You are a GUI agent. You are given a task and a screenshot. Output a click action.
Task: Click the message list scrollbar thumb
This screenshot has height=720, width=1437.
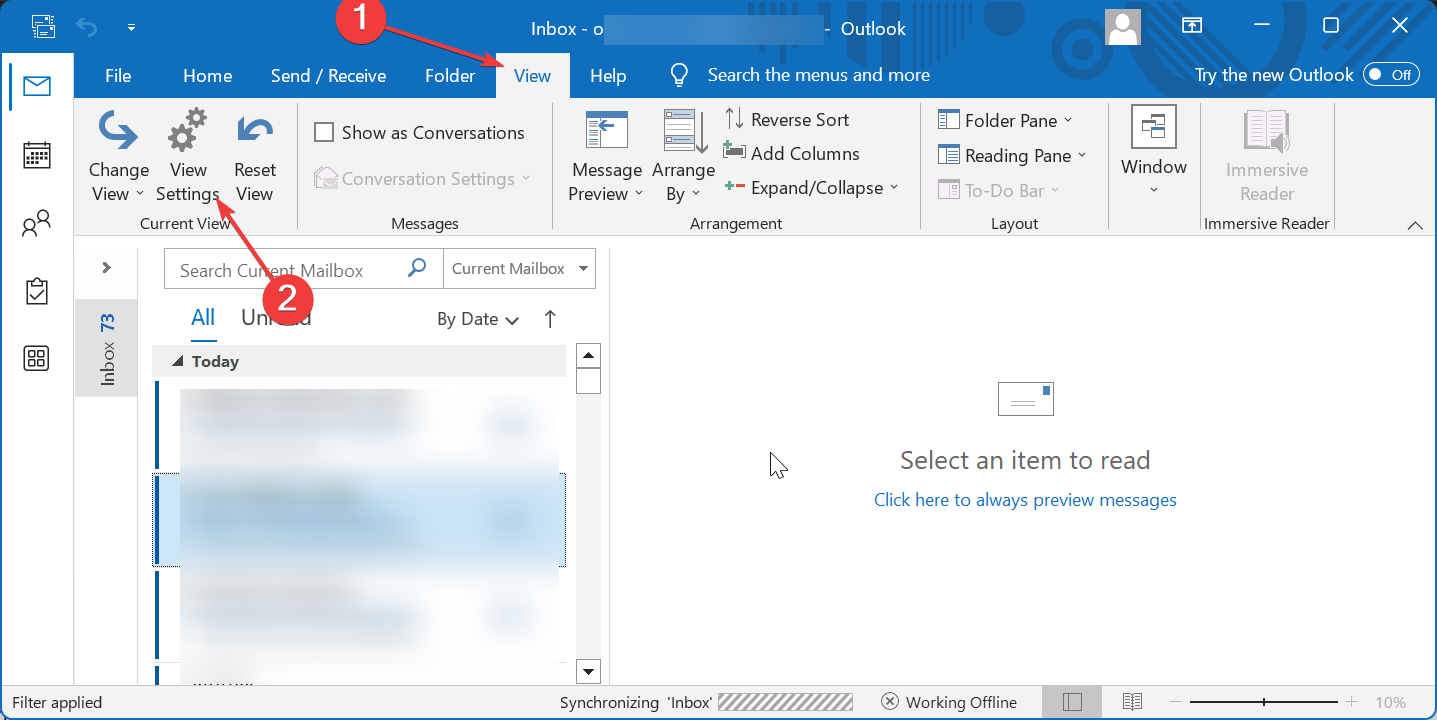pos(589,381)
